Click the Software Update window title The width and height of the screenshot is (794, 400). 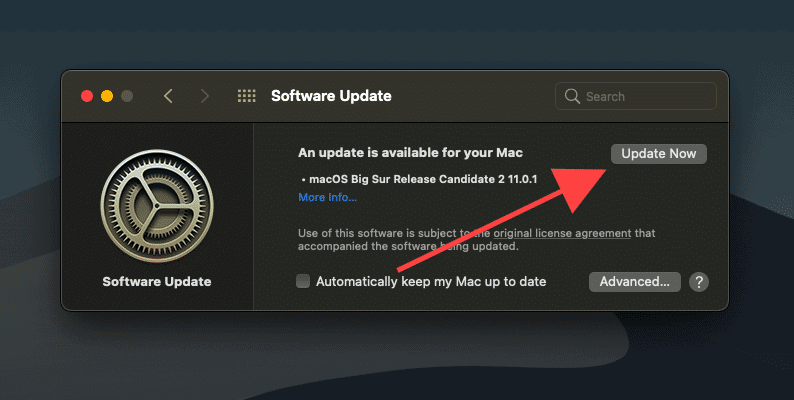point(331,96)
